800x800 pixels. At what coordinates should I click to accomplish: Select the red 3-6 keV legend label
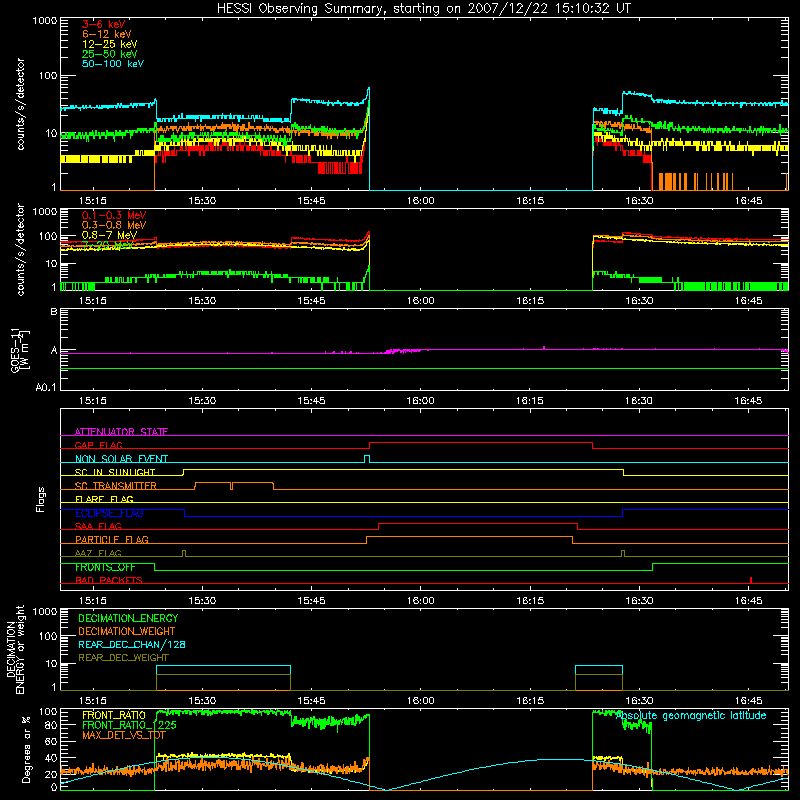click(x=104, y=24)
